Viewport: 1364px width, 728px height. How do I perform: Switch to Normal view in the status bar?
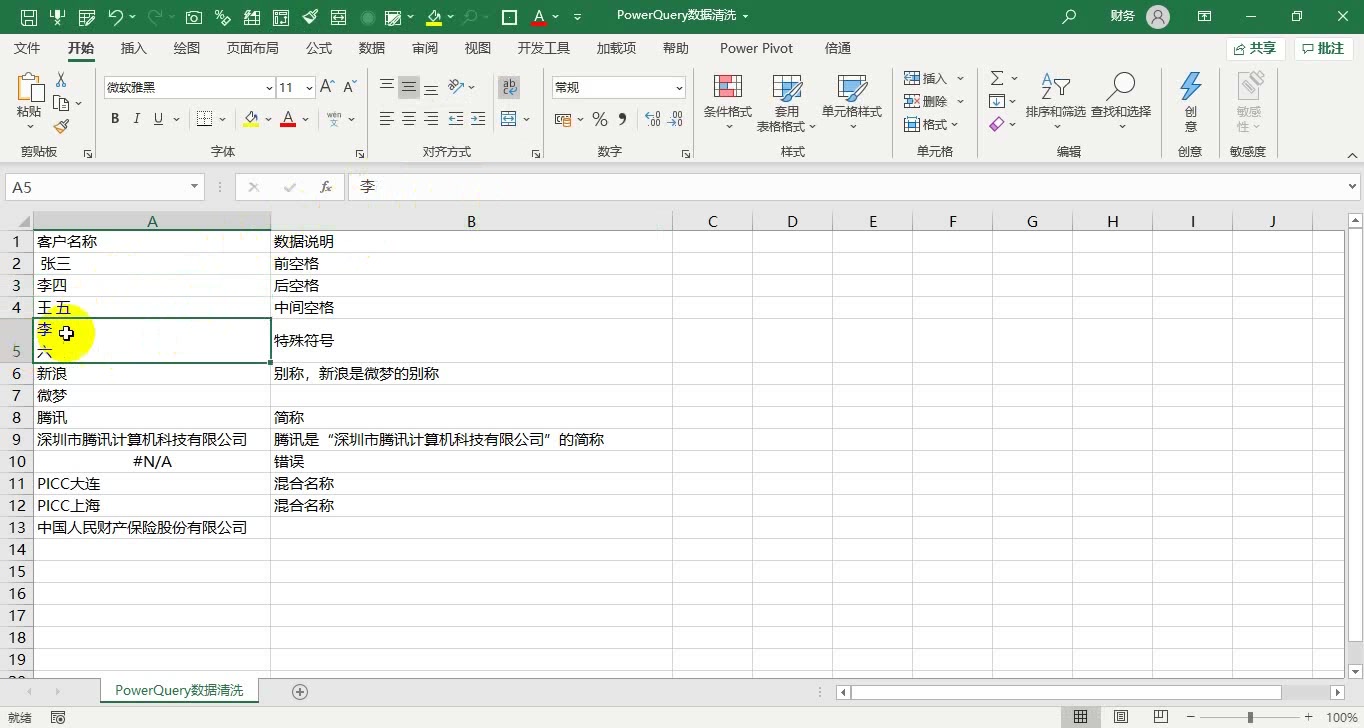click(x=1081, y=717)
